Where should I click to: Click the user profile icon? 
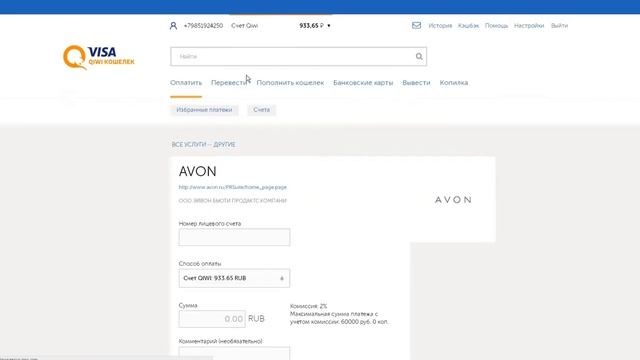(x=173, y=26)
